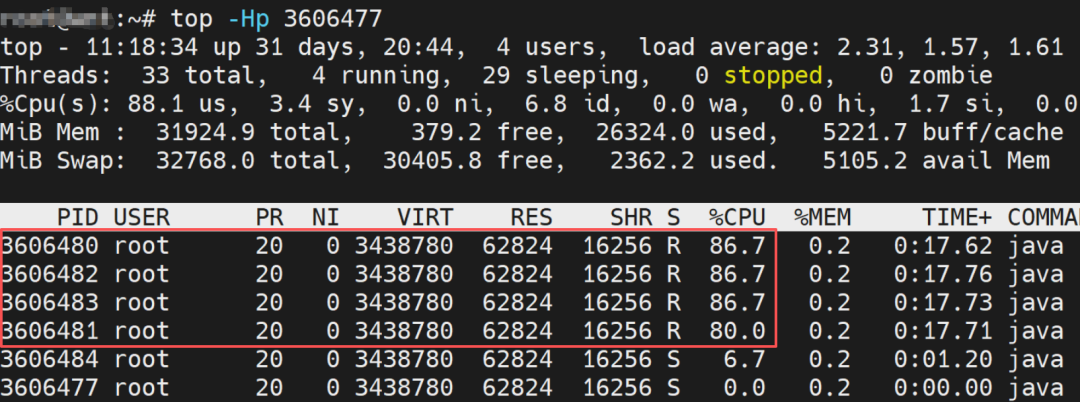Click '4 running' threads count
Screen dimensions: 1080x402
click(375, 76)
